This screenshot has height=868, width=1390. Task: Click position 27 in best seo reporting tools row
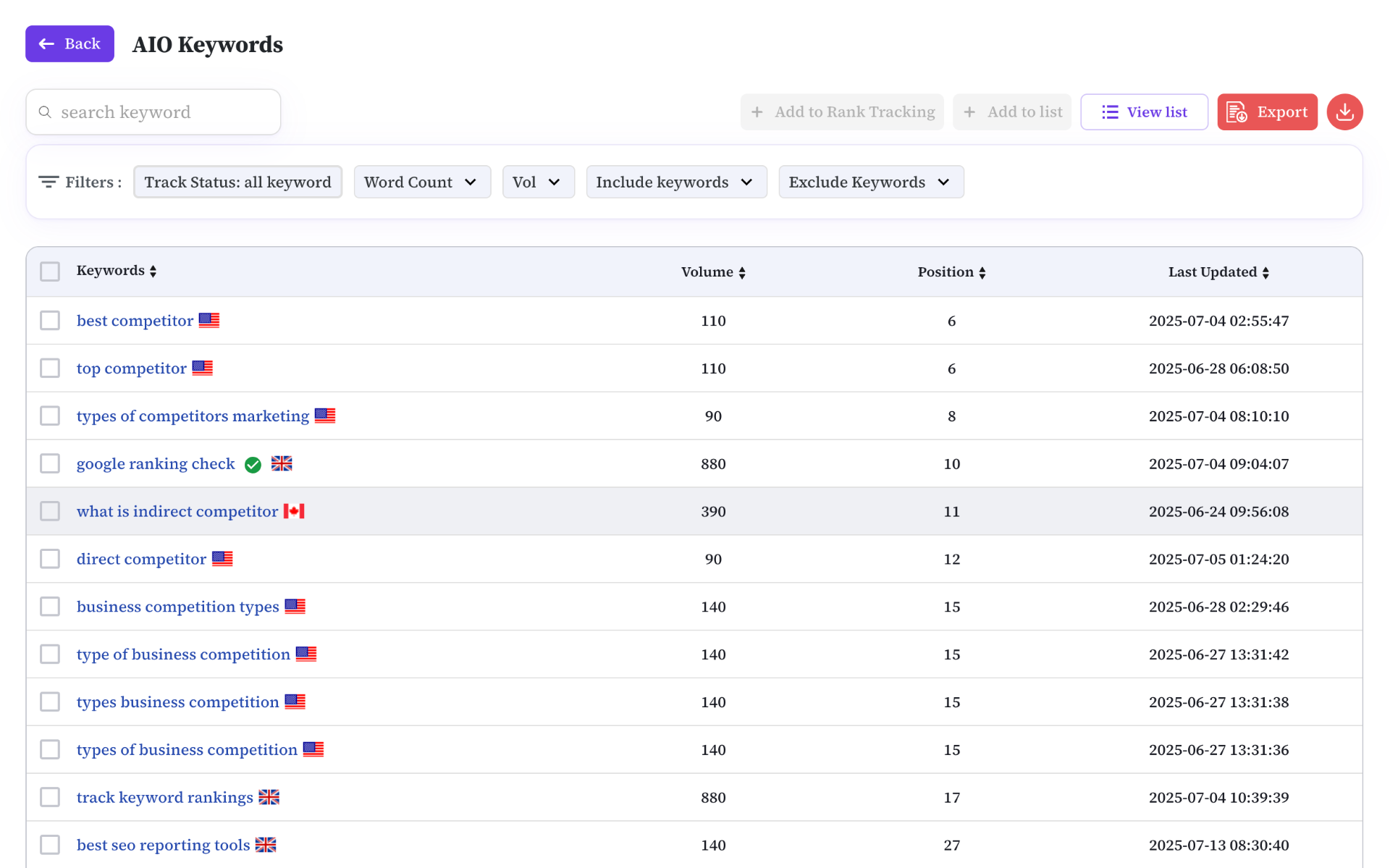[951, 845]
